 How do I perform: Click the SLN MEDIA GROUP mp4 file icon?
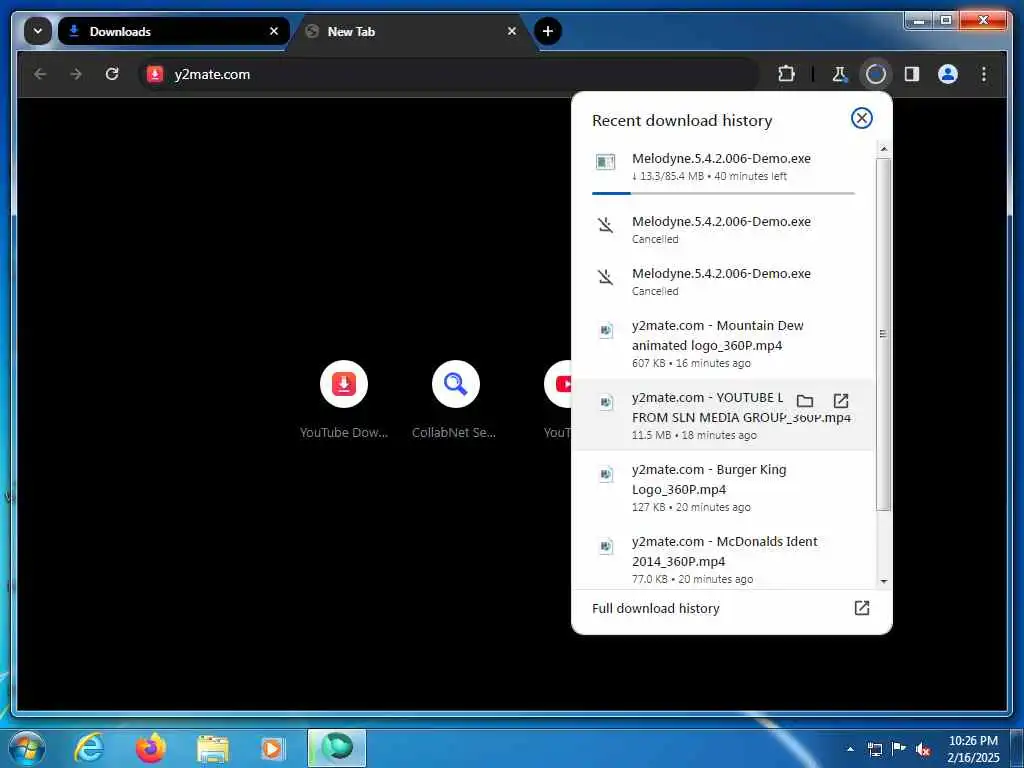pos(606,402)
